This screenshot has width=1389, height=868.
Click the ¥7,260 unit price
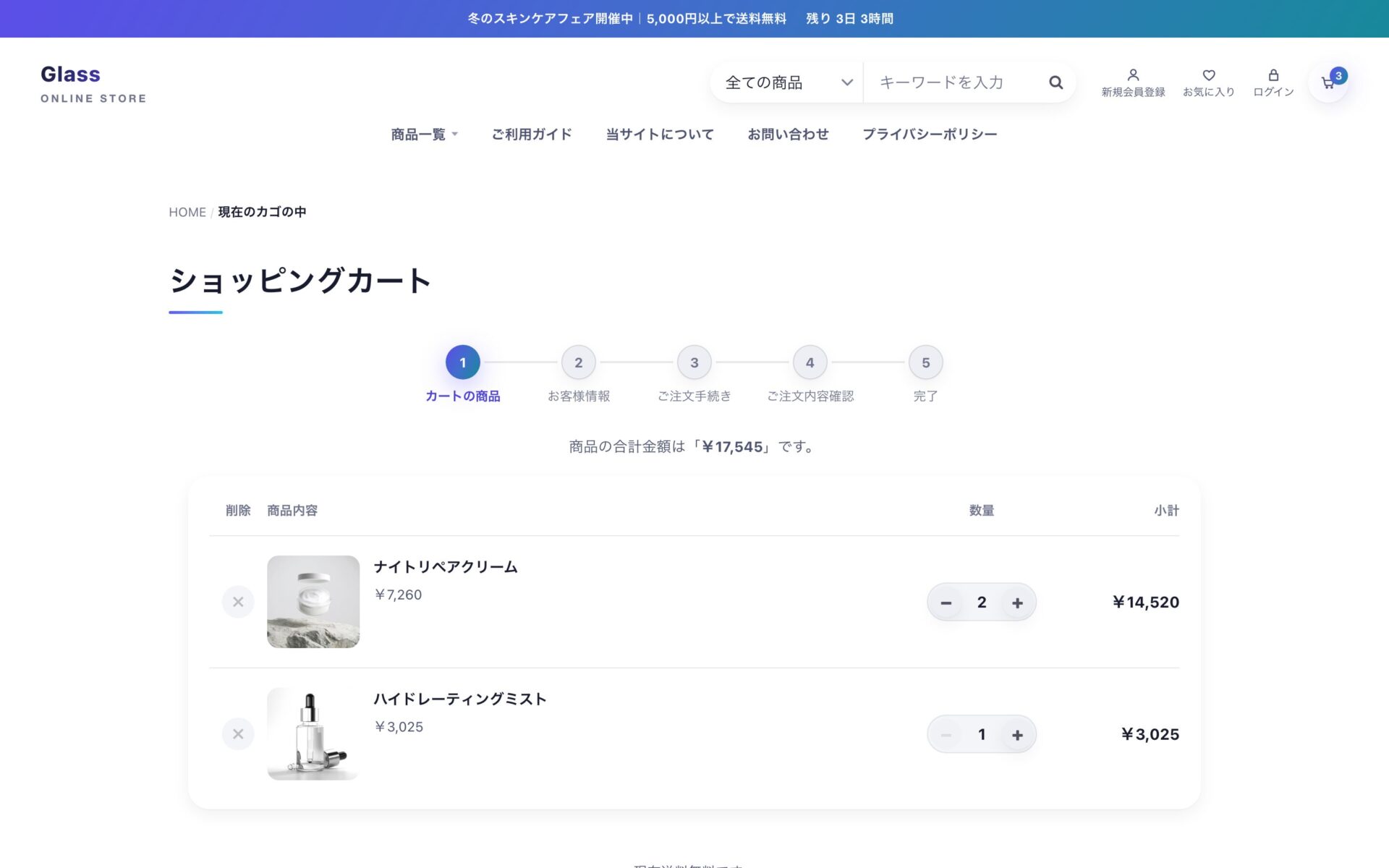[x=398, y=595]
